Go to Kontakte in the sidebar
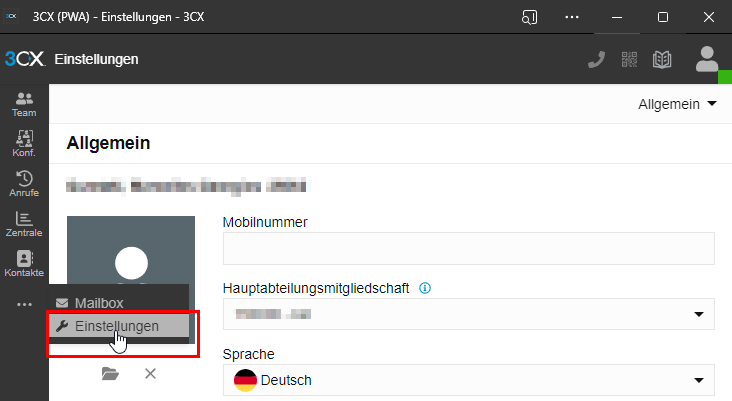The width and height of the screenshot is (732, 401). (24, 264)
